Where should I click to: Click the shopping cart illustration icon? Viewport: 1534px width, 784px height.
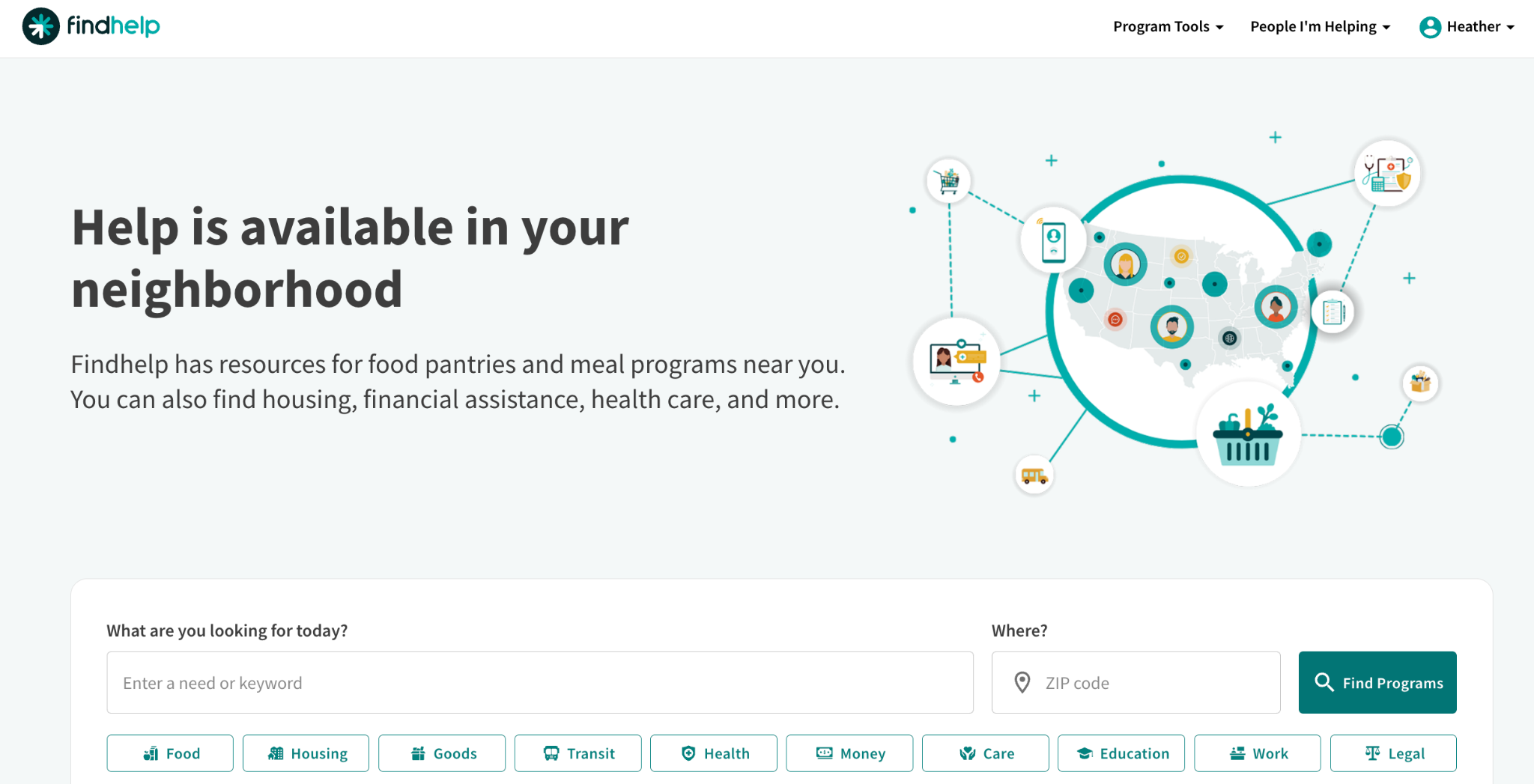pos(949,180)
